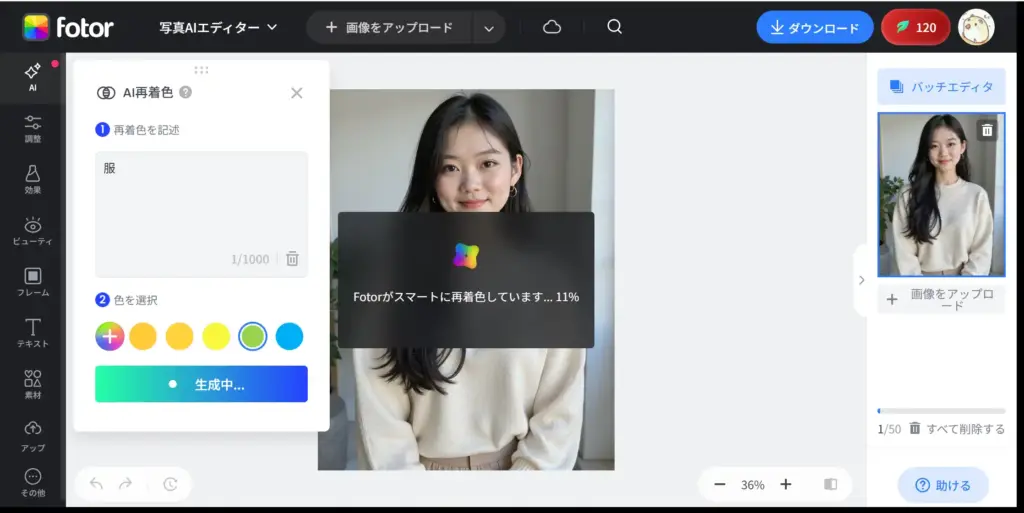Open the テキスト text sidebar tool
The width and height of the screenshot is (1024, 513).
(32, 333)
